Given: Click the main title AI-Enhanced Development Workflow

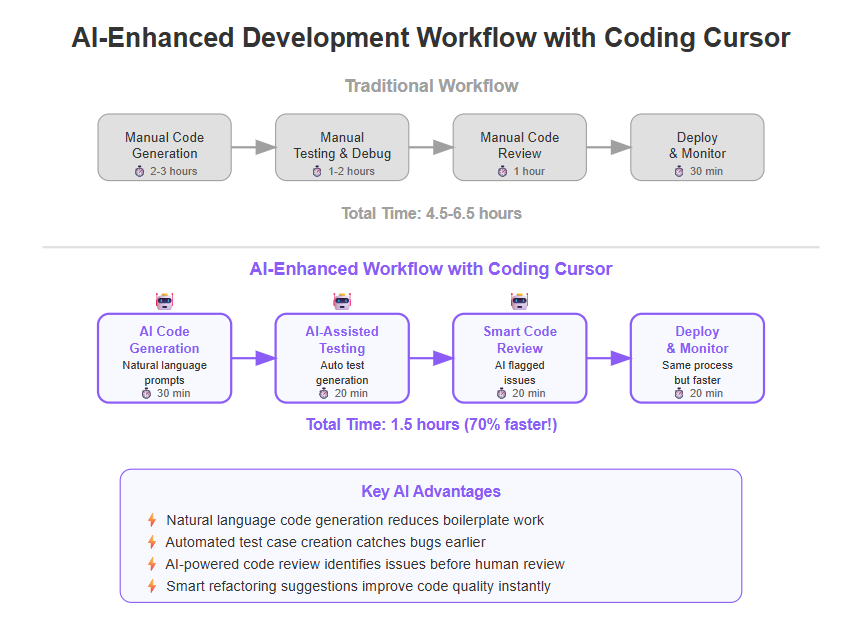Looking at the screenshot, I should point(430,38).
